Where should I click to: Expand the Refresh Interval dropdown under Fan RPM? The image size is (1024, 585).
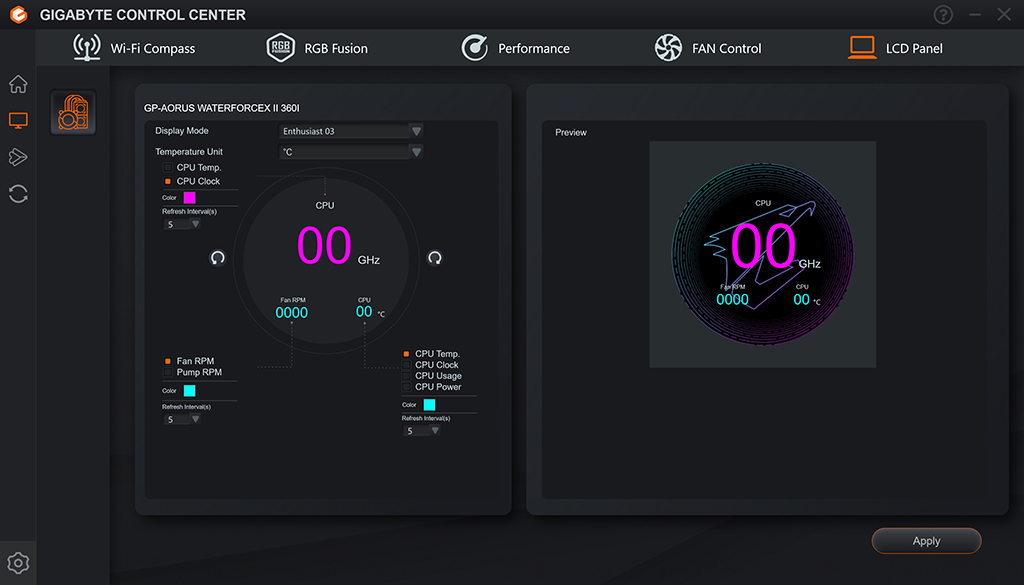pos(182,419)
